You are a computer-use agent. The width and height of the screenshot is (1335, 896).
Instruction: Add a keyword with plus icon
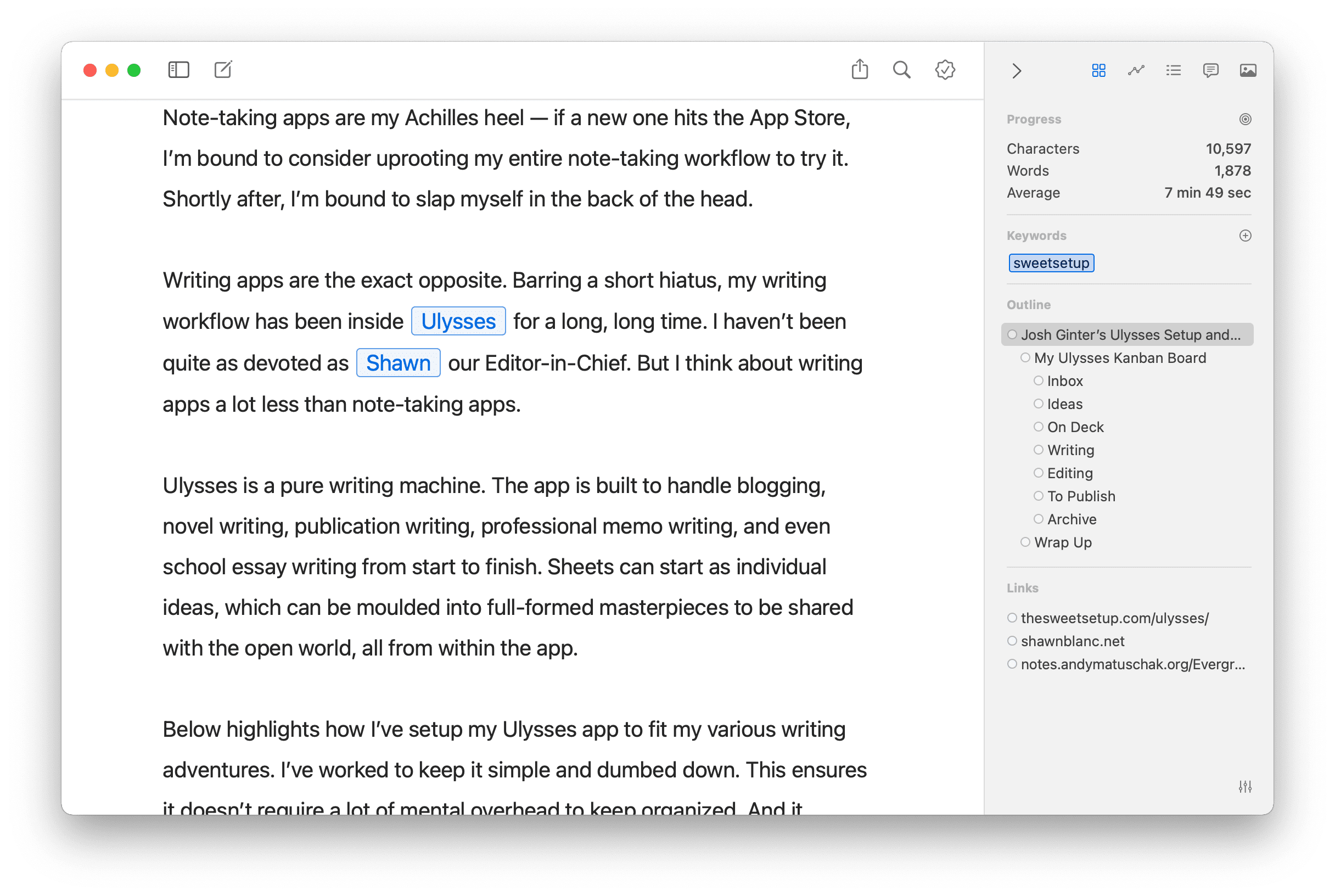pyautogui.click(x=1245, y=236)
